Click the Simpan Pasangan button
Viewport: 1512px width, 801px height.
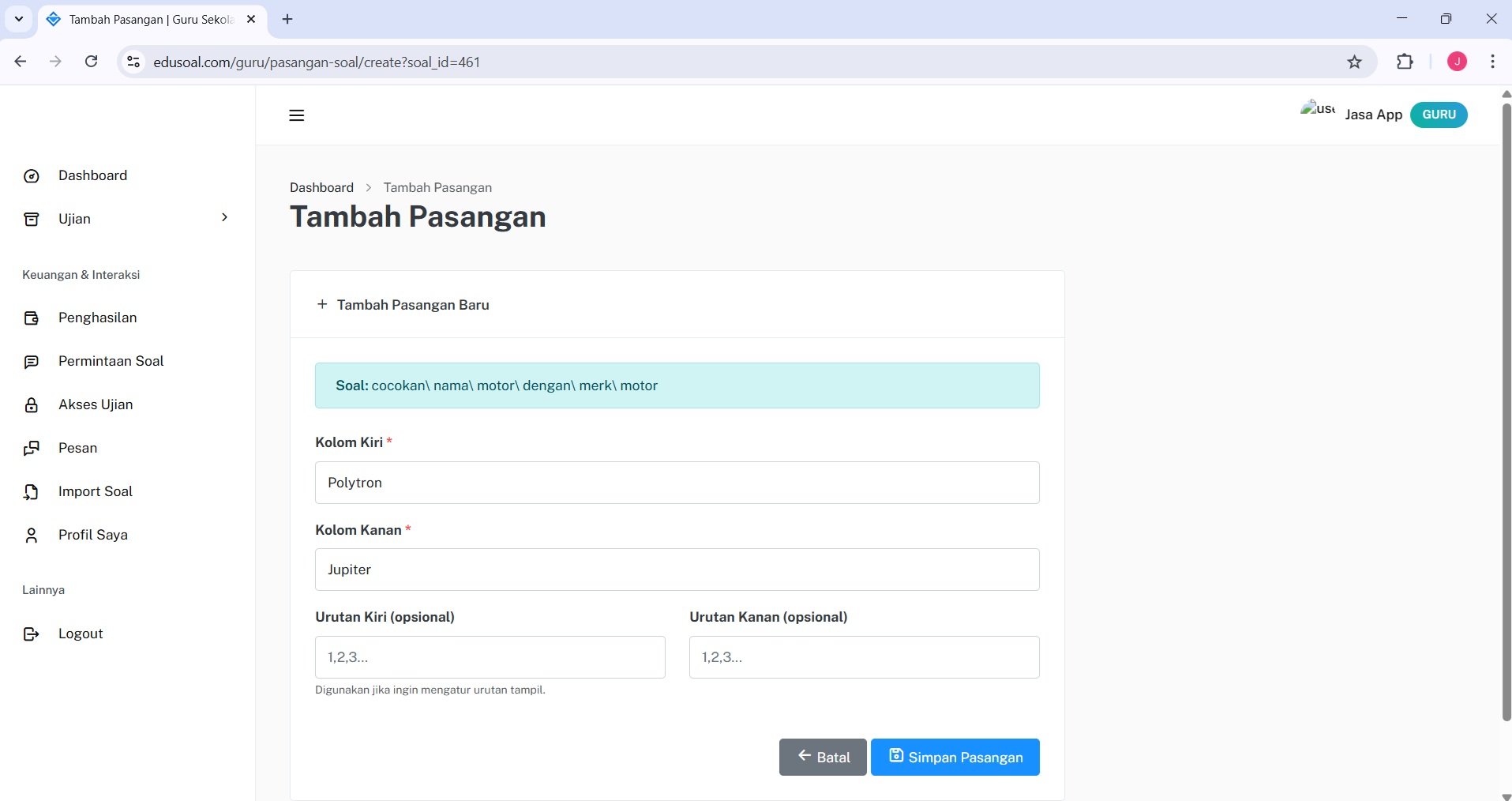[955, 757]
